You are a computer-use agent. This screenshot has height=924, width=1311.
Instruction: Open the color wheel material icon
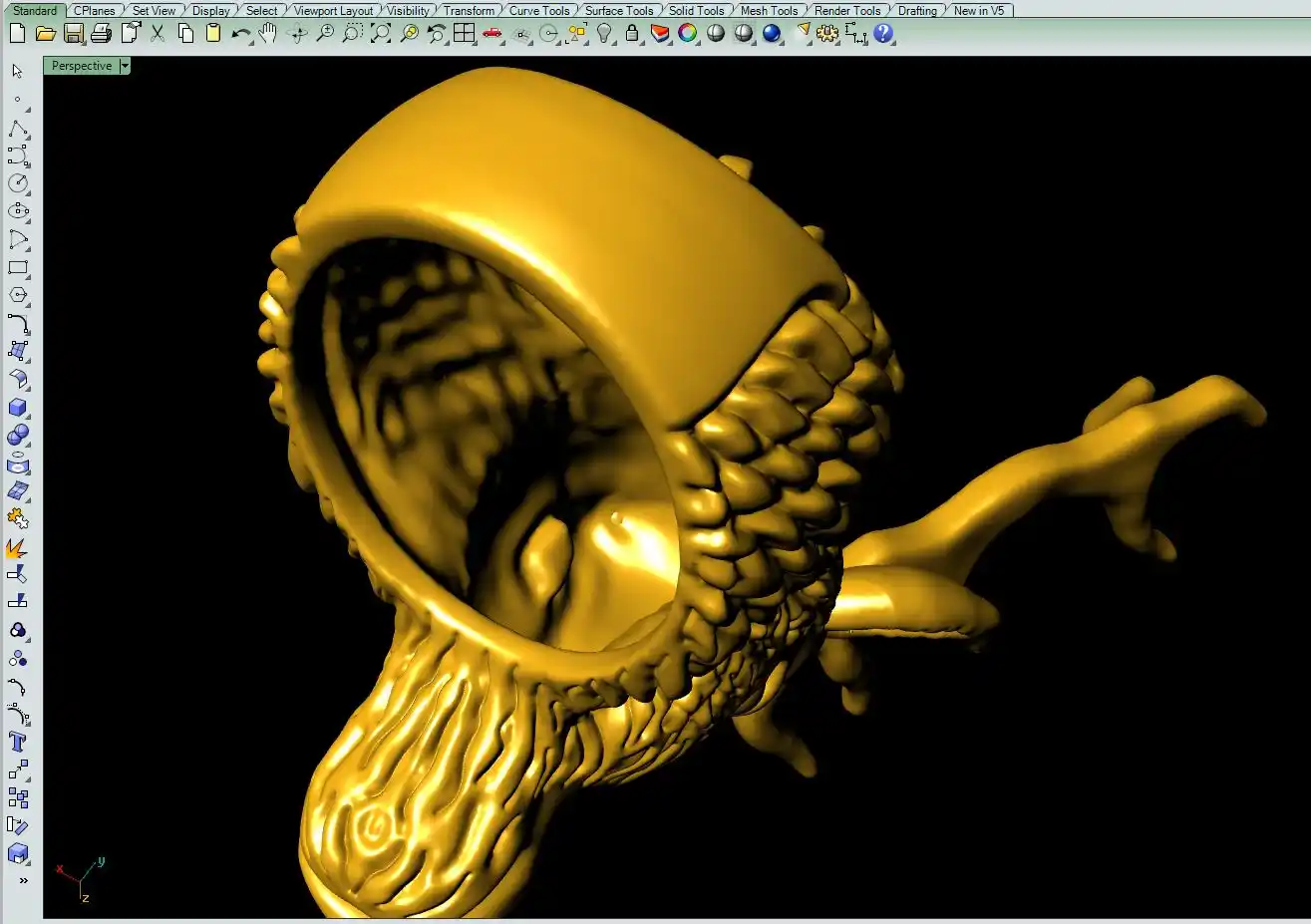point(687,34)
